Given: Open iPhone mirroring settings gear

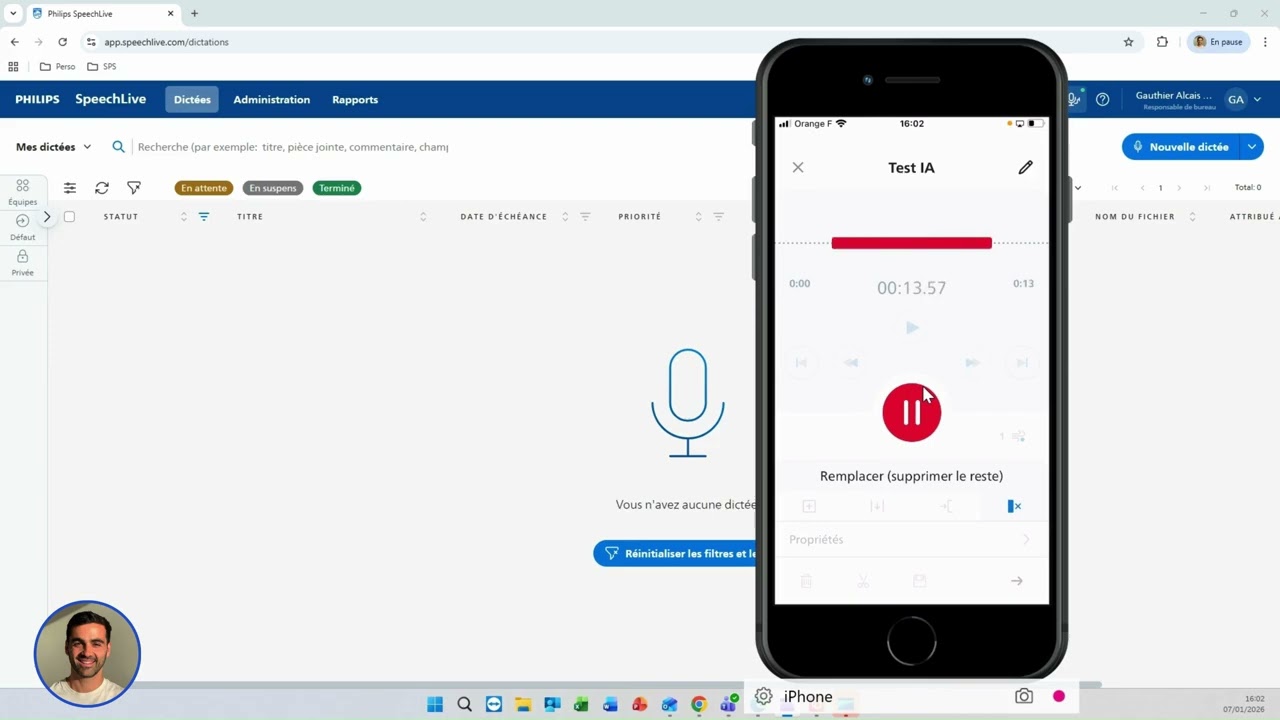Looking at the screenshot, I should point(763,697).
